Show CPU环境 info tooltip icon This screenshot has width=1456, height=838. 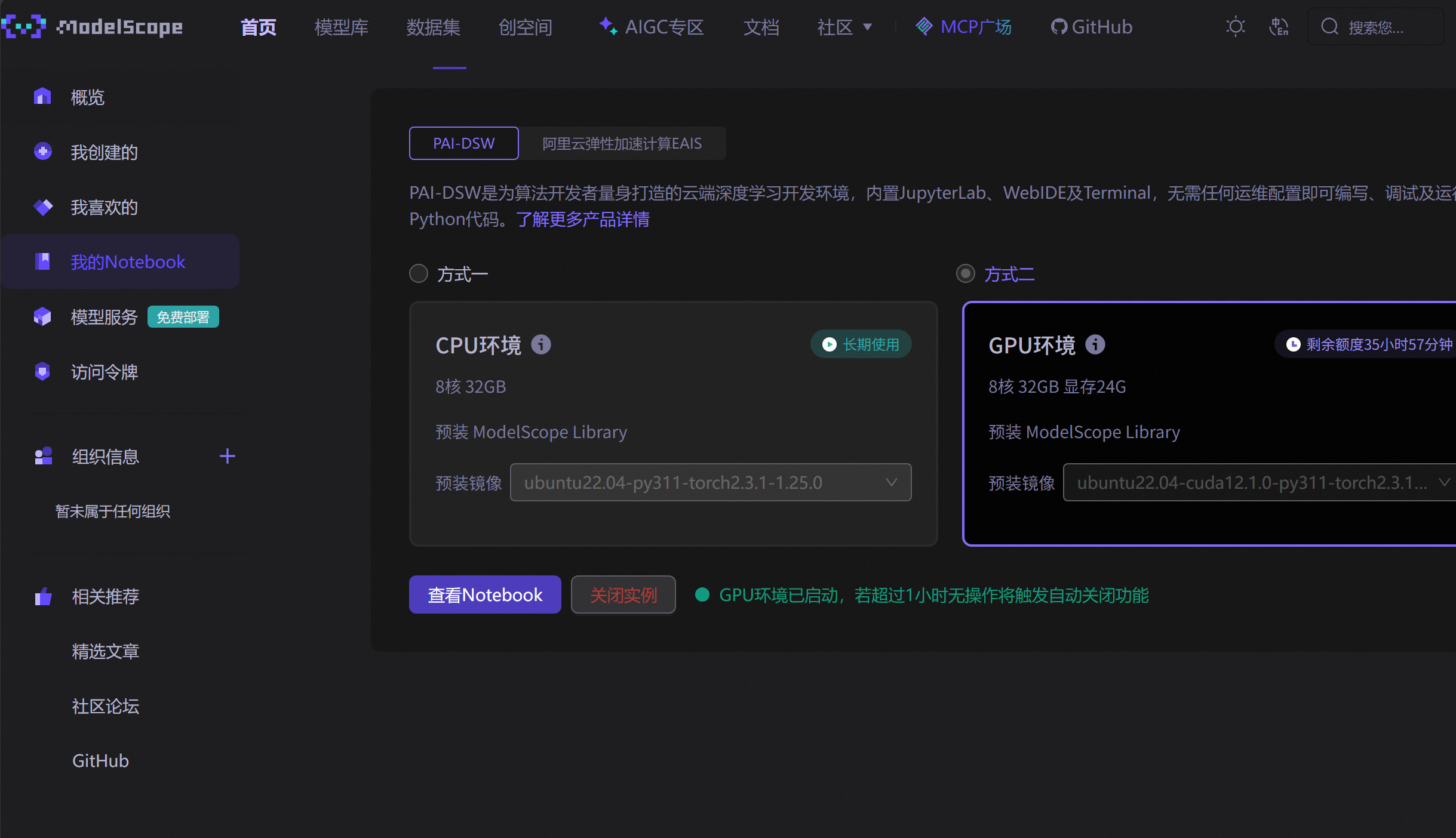pos(541,344)
